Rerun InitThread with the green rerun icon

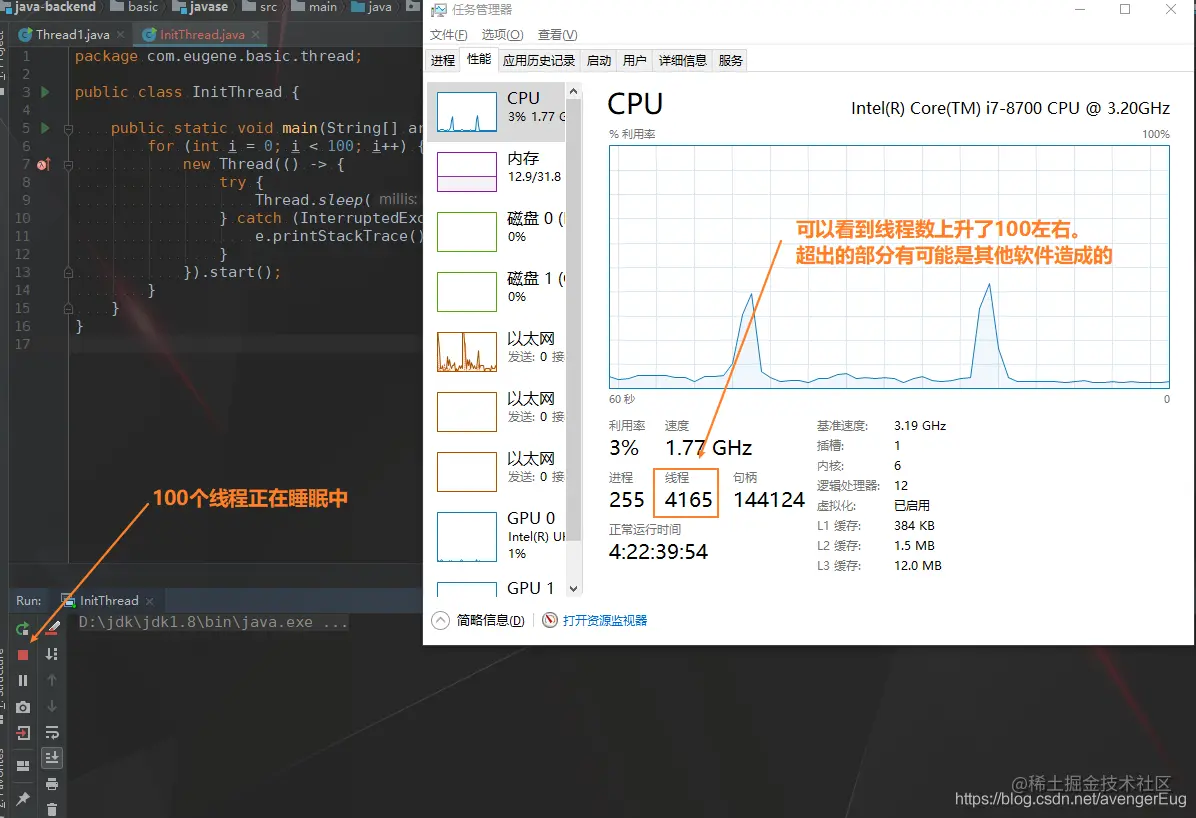23,629
